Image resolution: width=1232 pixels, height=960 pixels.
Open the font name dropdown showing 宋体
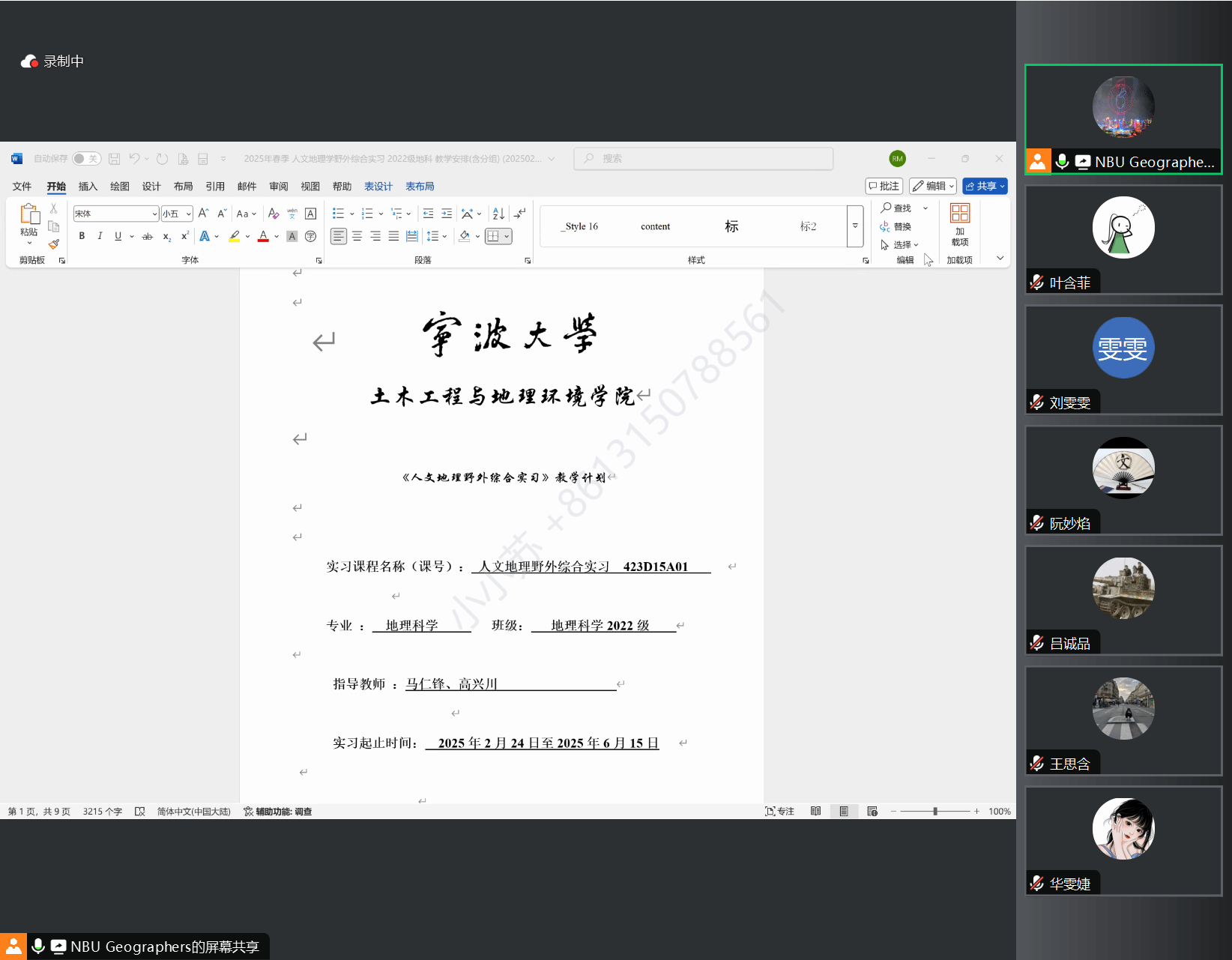[116, 214]
